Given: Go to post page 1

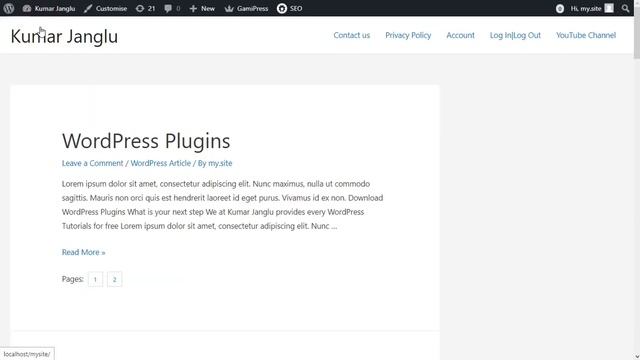Looking at the screenshot, I should click(x=95, y=279).
